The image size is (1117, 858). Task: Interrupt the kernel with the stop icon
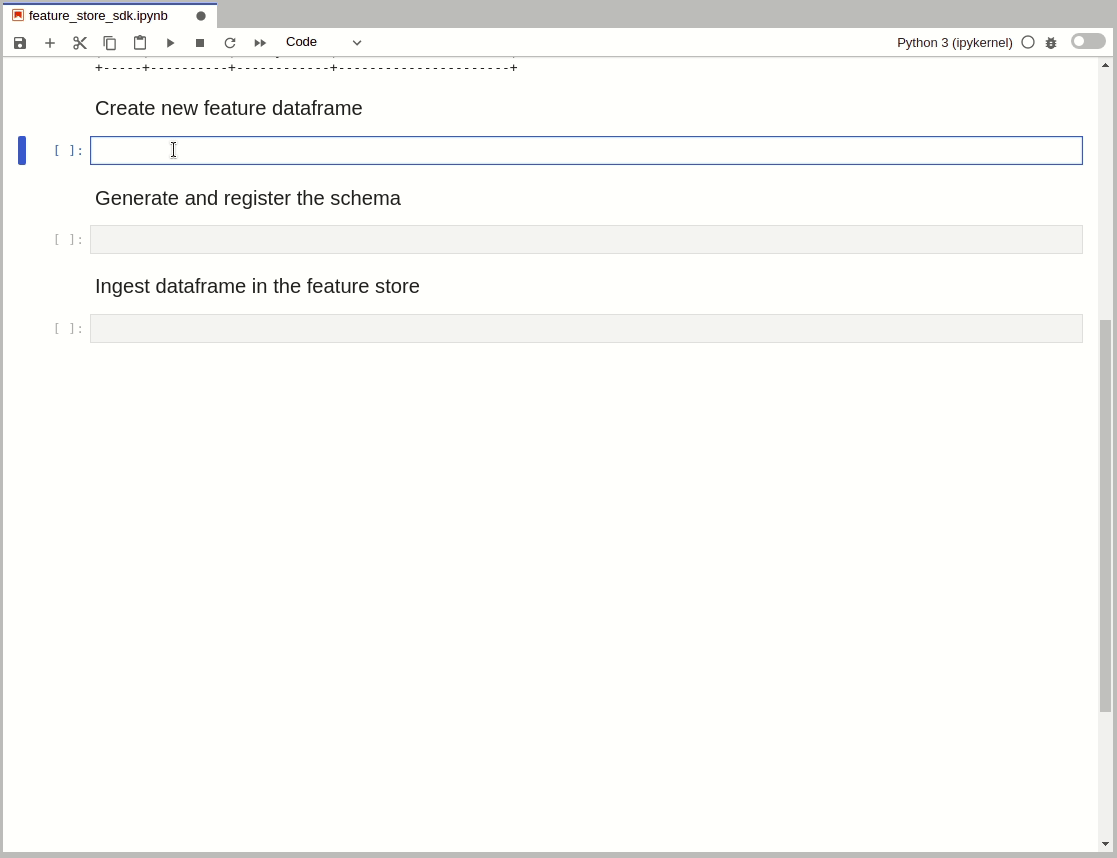pyautogui.click(x=200, y=43)
